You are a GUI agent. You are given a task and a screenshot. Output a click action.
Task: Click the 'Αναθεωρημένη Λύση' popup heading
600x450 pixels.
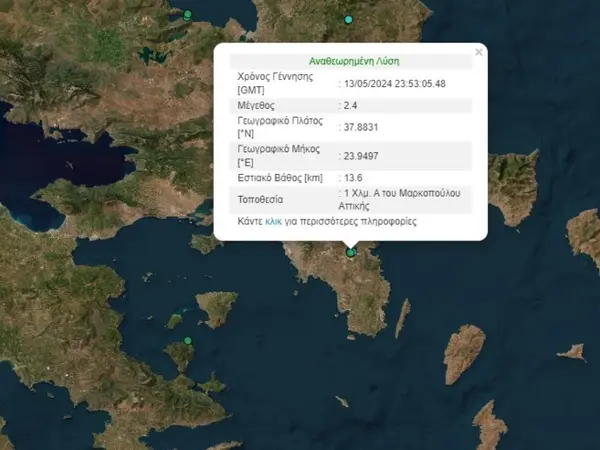point(349,61)
